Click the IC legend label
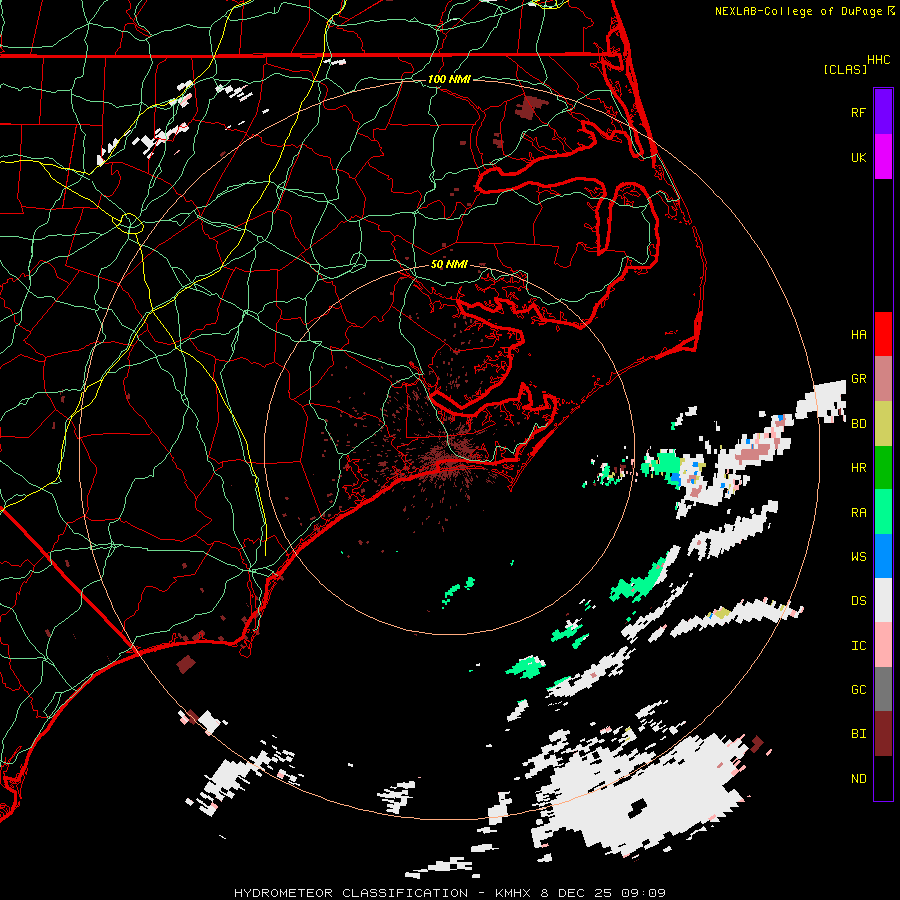Screen dimensions: 900x900 point(858,646)
